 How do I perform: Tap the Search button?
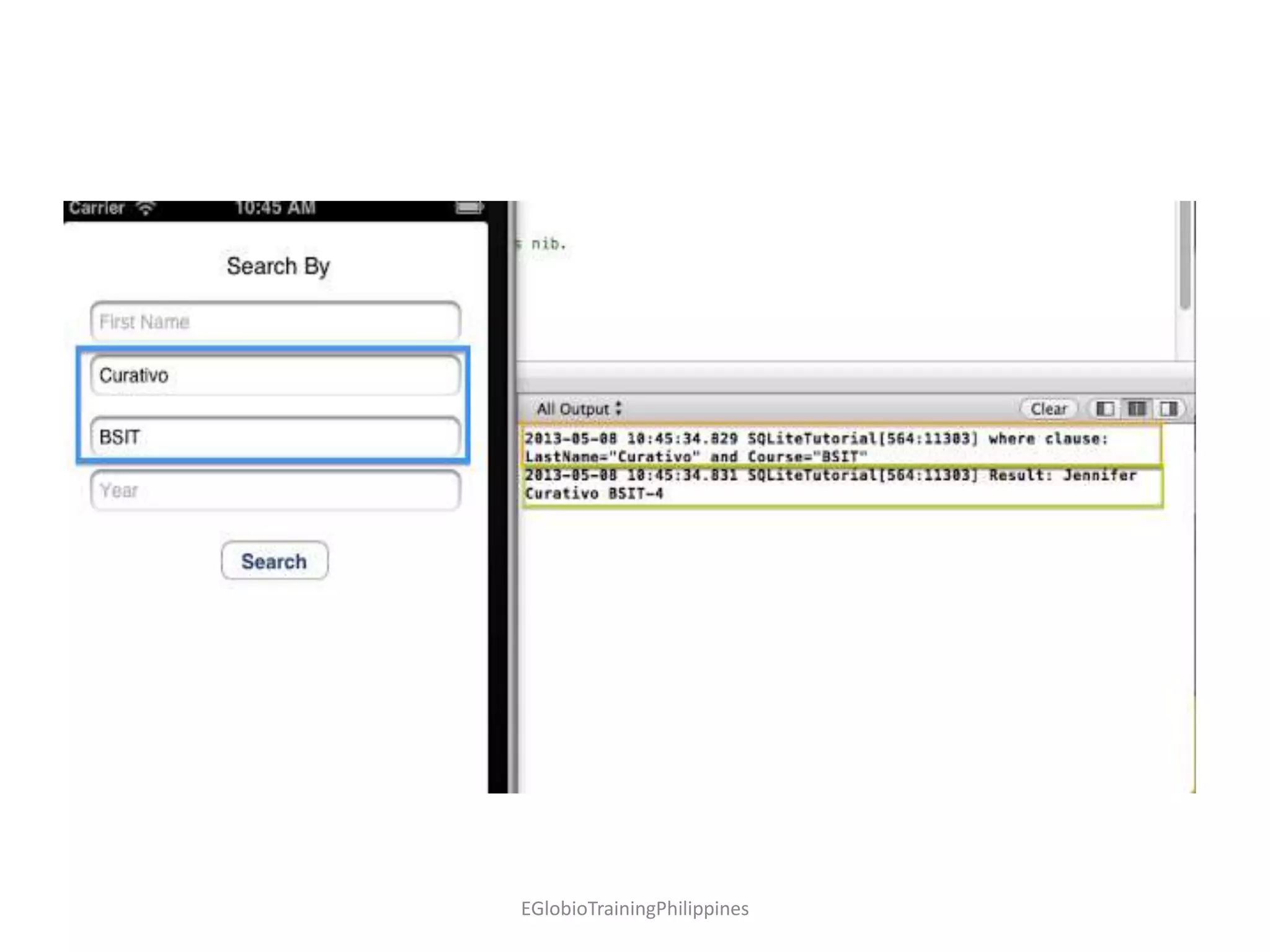tap(274, 561)
